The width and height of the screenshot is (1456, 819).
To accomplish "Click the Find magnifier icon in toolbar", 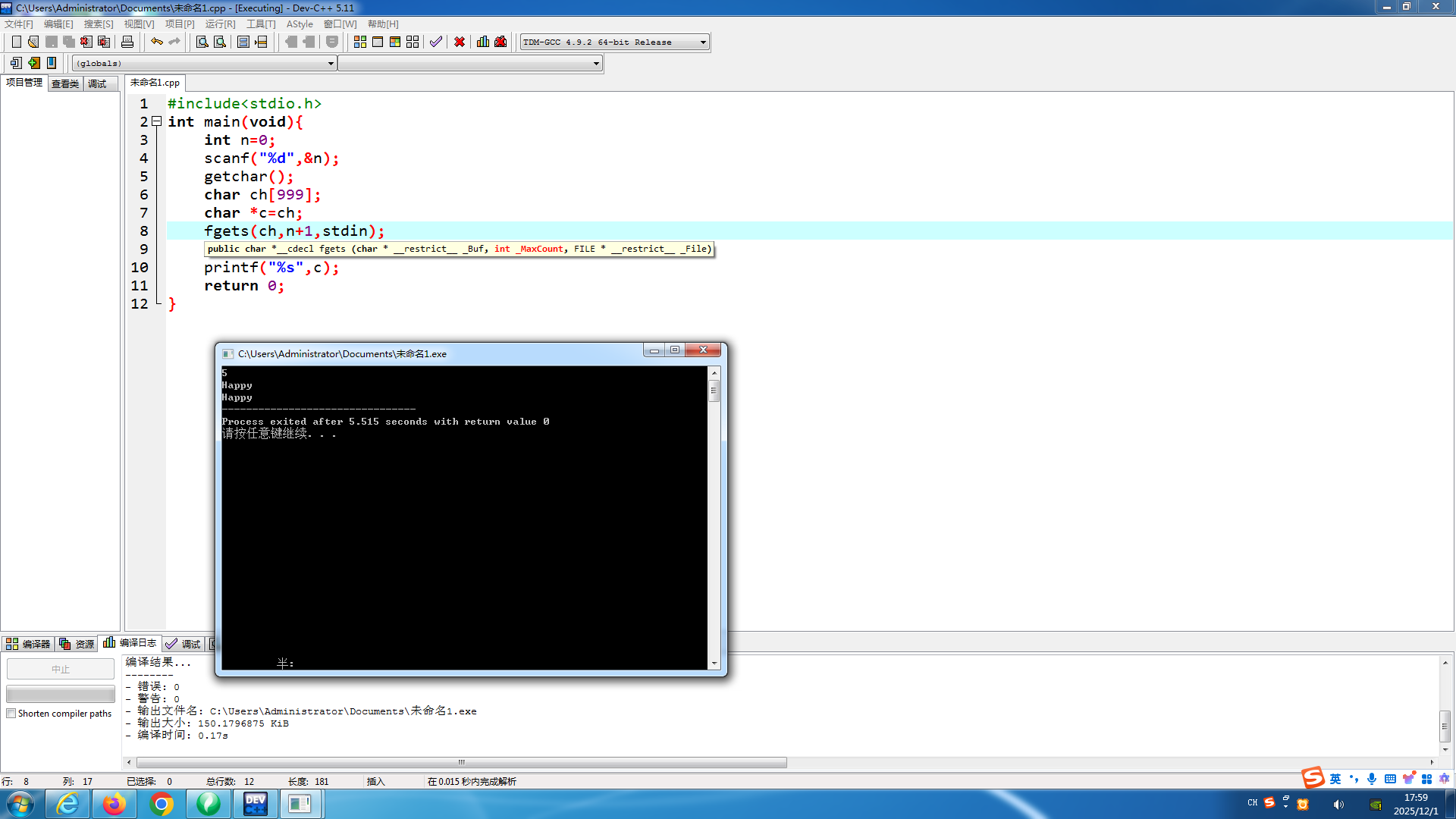I will (x=202, y=42).
